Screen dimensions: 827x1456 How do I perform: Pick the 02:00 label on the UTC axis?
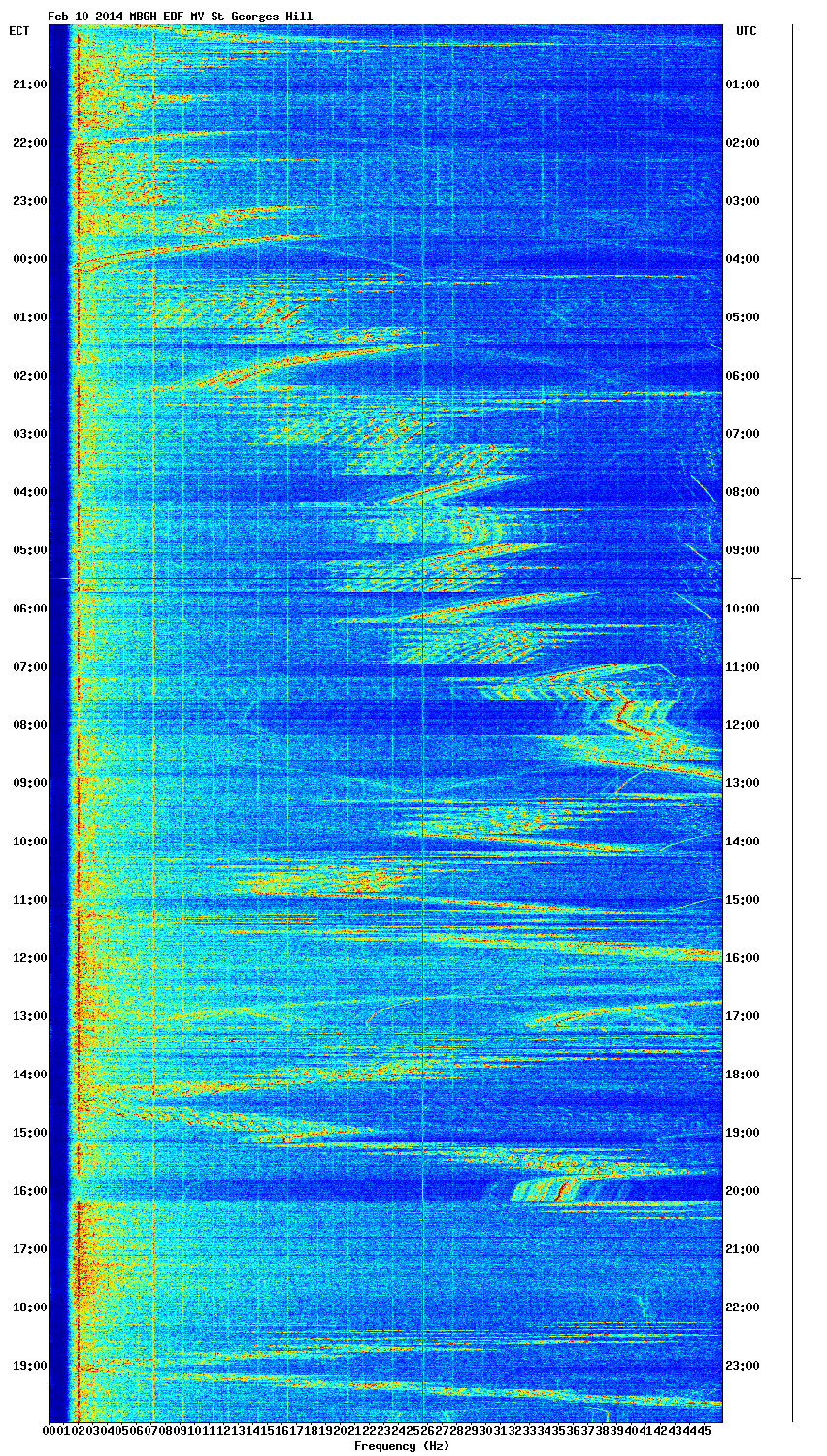coord(743,143)
